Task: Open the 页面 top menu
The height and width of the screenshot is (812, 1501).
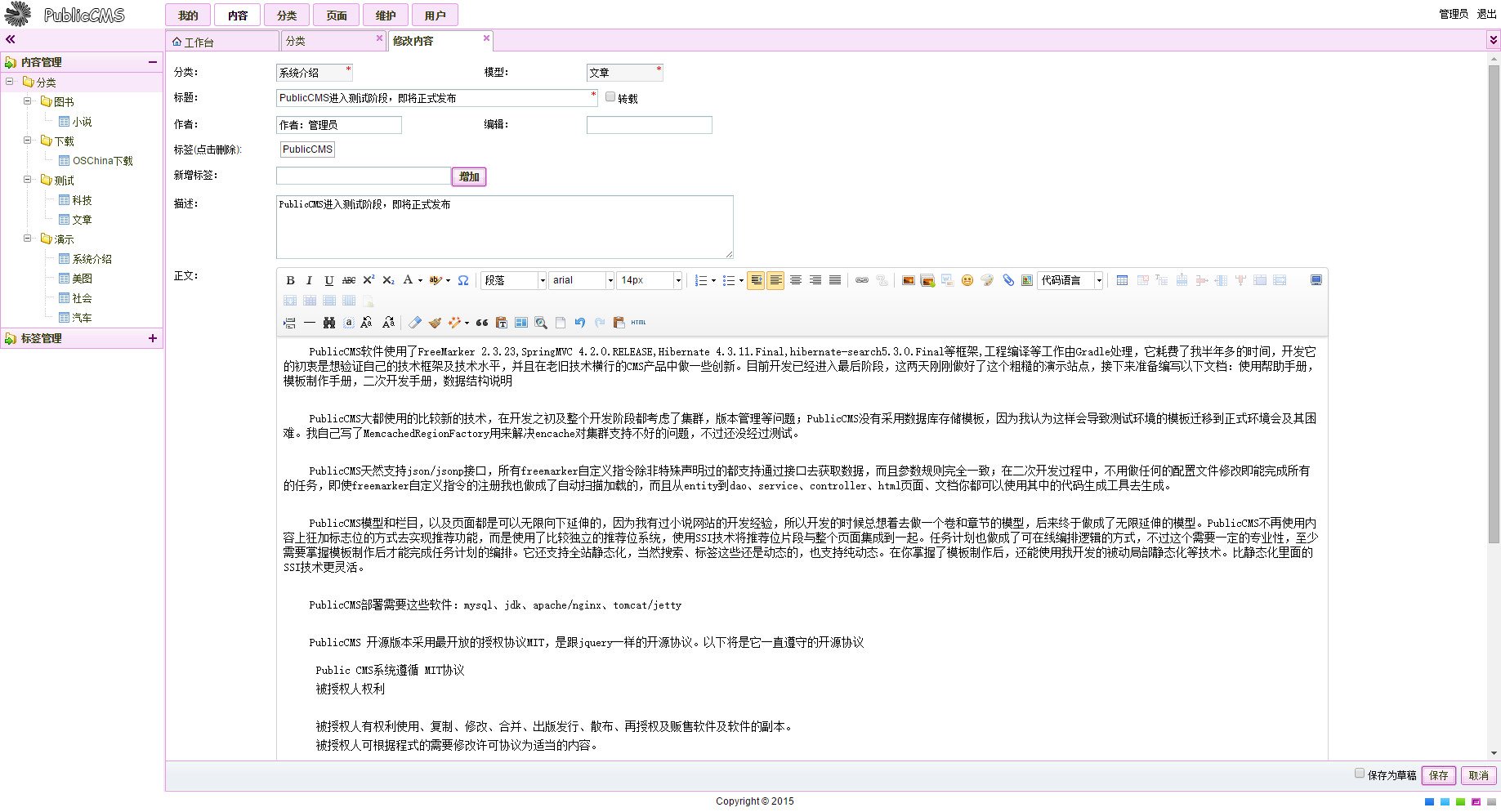Action: click(x=337, y=16)
